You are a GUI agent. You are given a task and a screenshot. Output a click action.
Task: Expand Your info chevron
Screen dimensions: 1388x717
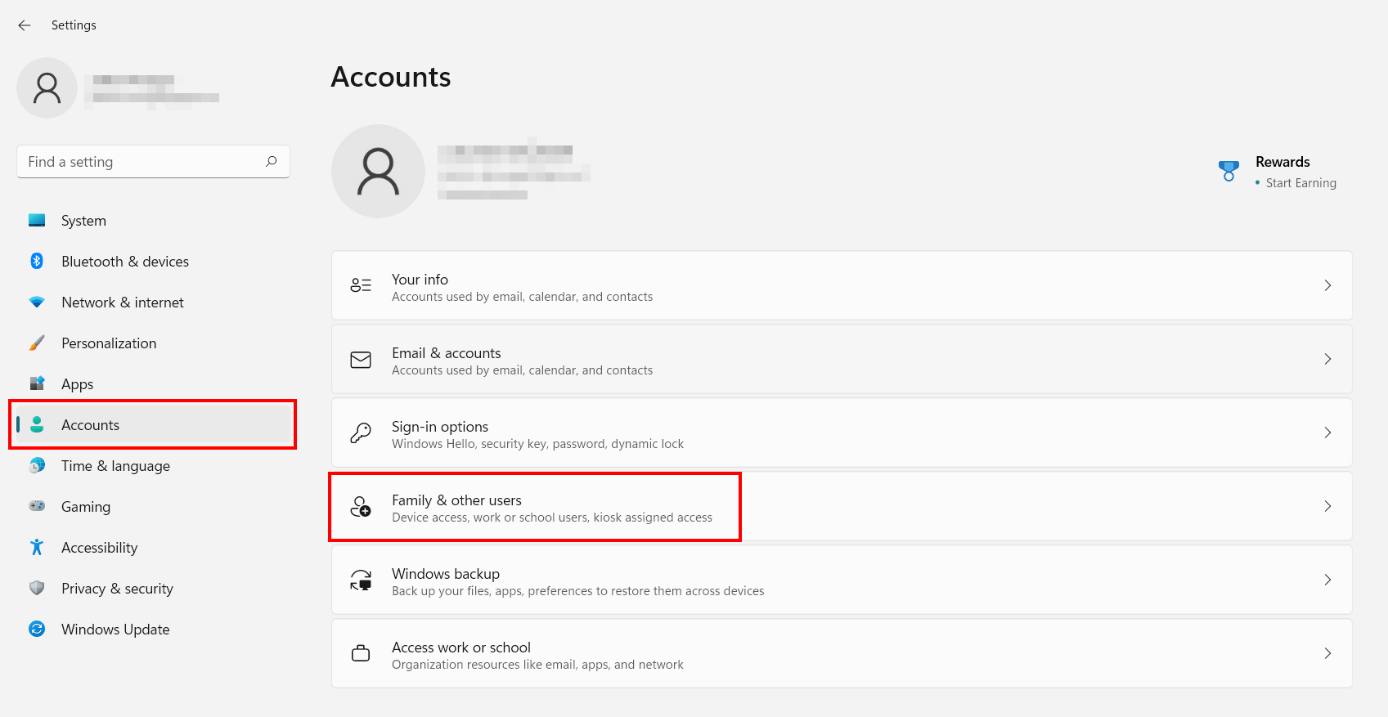point(1328,285)
